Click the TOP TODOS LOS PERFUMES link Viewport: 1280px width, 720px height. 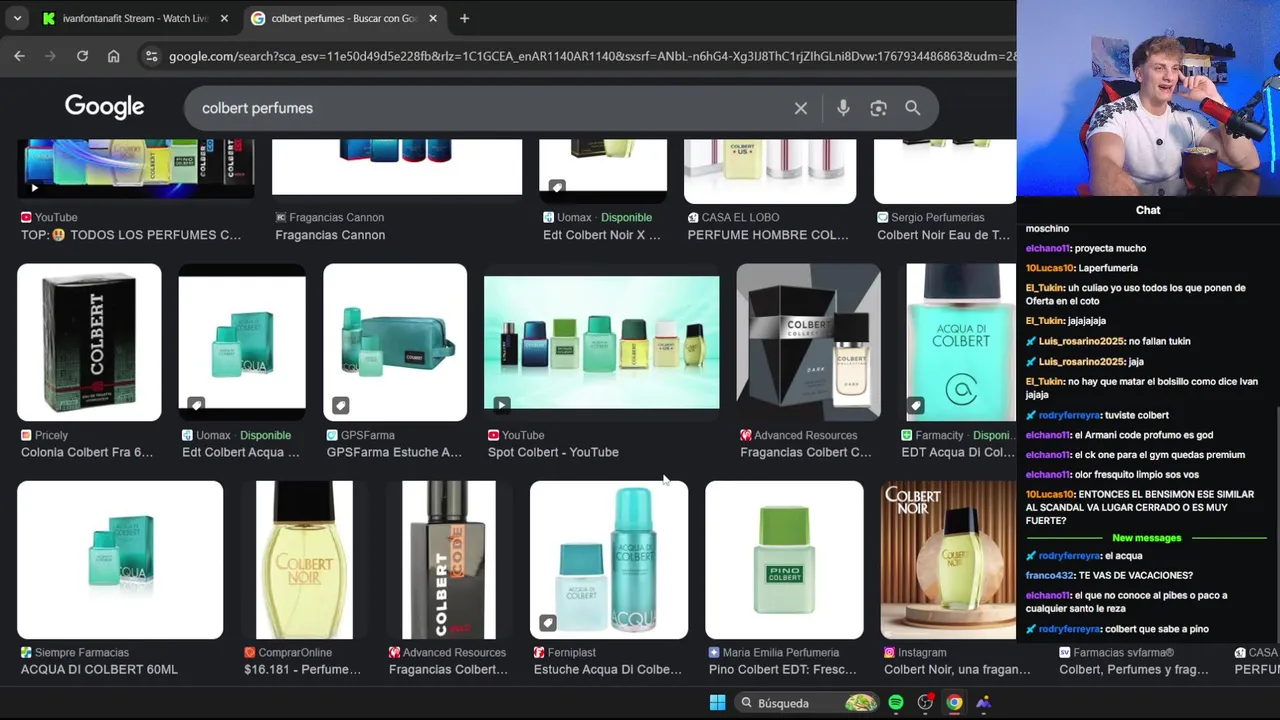click(131, 235)
